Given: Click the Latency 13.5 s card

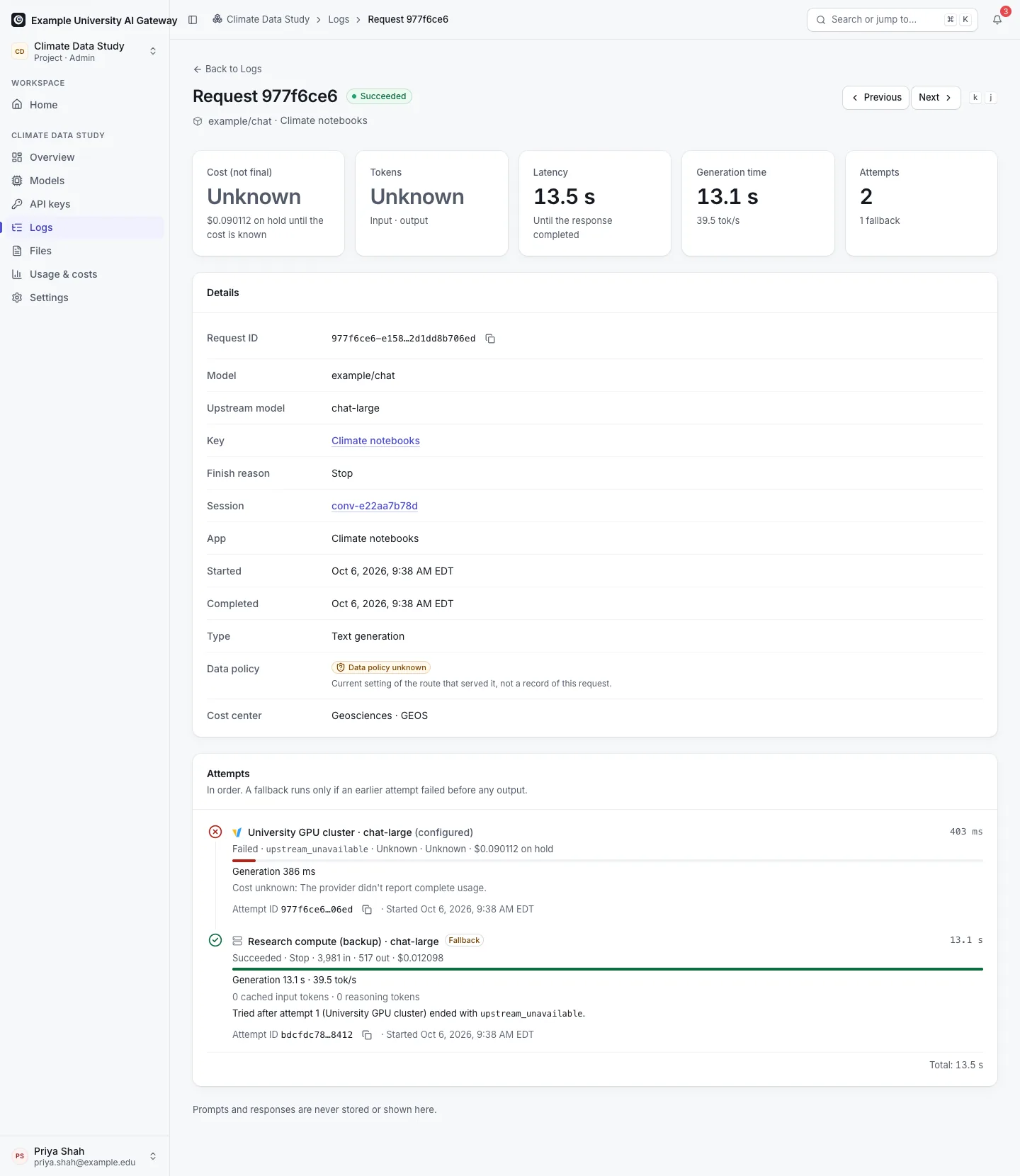Looking at the screenshot, I should pyautogui.click(x=595, y=203).
